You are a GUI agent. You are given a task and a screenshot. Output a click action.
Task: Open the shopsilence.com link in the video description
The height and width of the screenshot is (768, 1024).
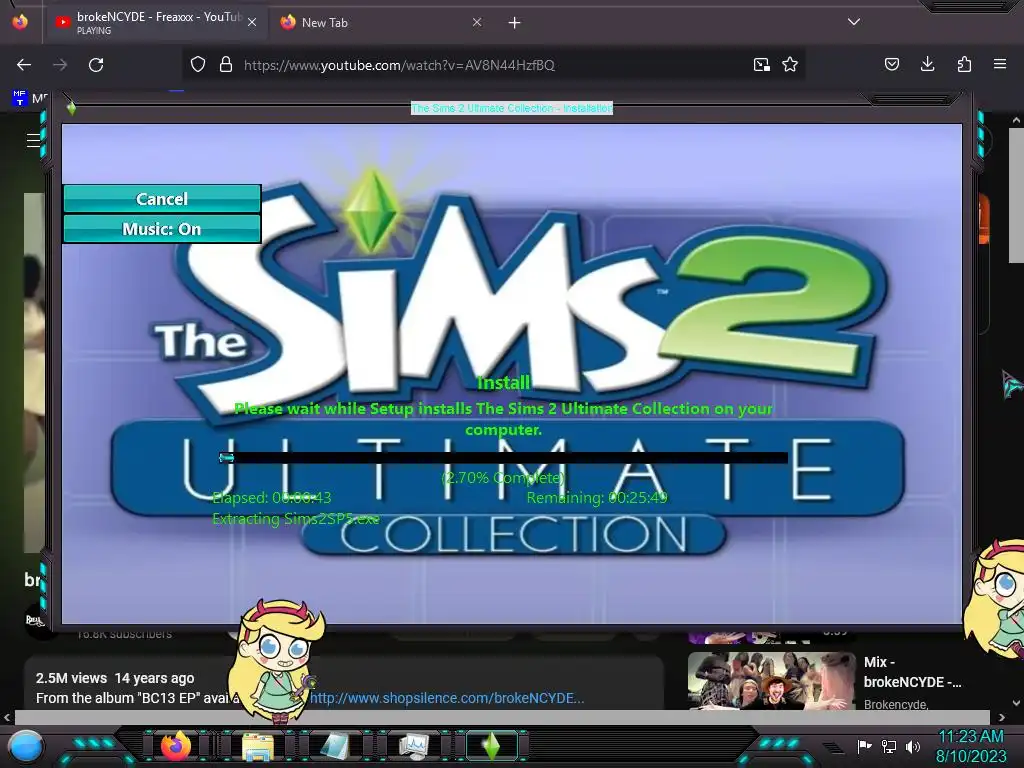pos(447,698)
